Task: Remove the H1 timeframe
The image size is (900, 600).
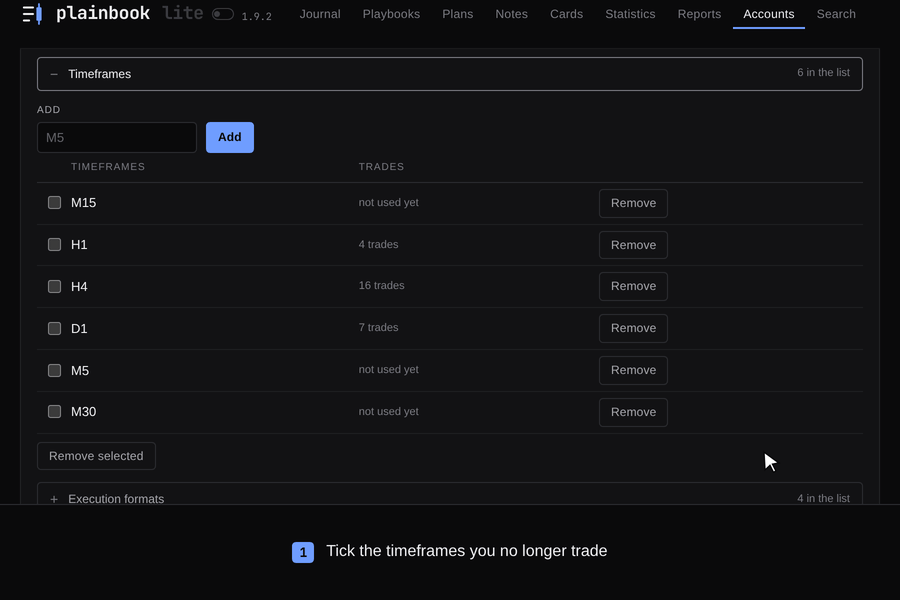Action: (x=633, y=245)
